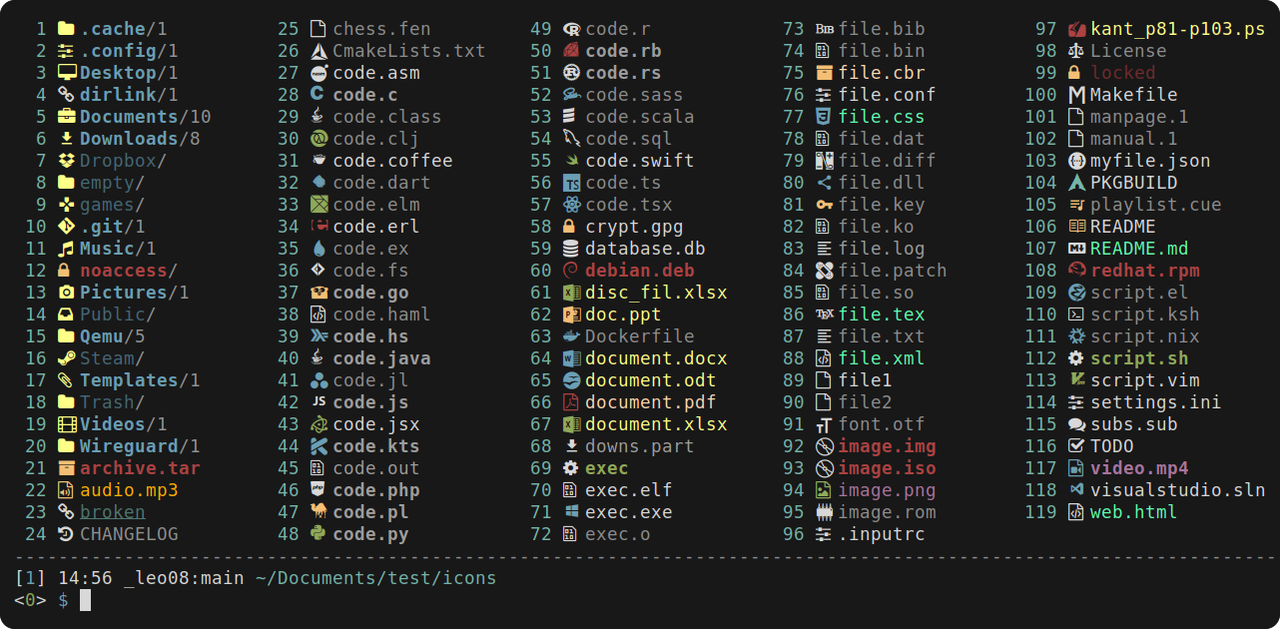The width and height of the screenshot is (1280, 629).
Task: Click the web.html file name
Action: (x=1134, y=513)
